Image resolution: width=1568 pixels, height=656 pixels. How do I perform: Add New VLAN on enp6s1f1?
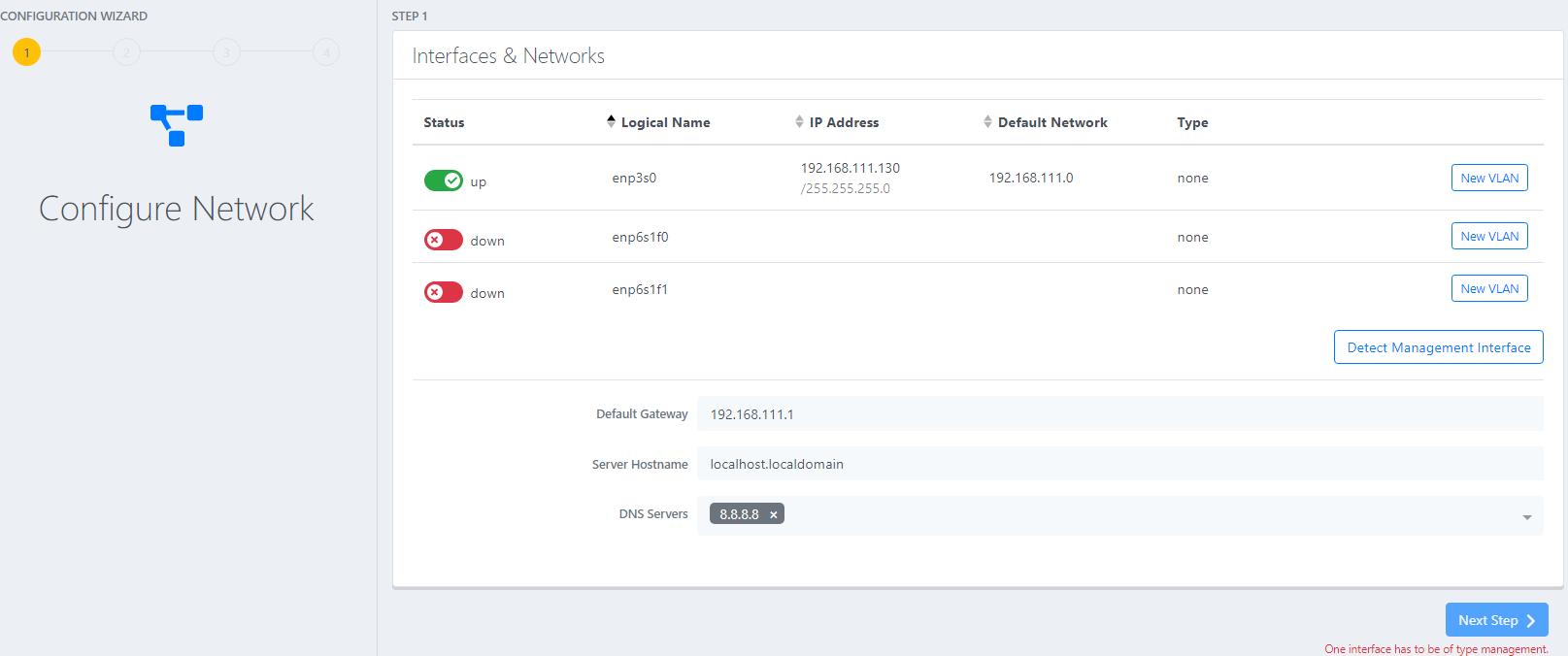[1488, 288]
